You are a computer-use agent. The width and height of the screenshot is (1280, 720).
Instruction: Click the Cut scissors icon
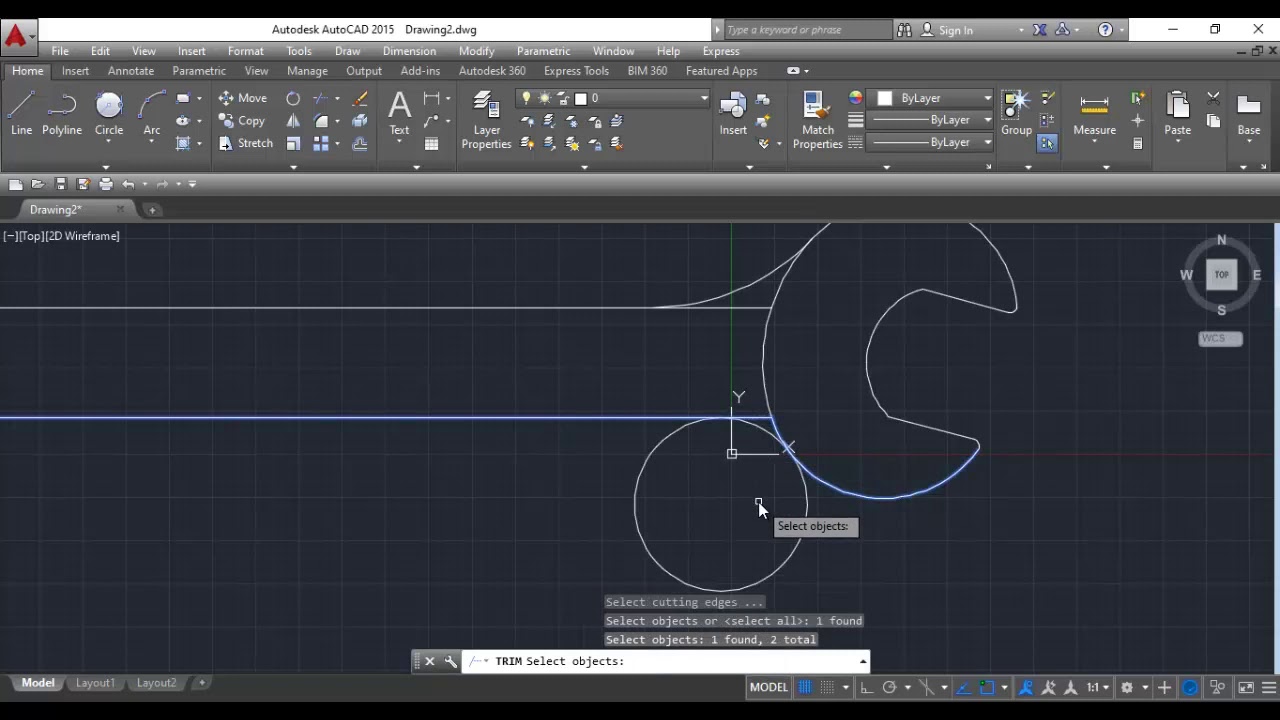point(1213,98)
